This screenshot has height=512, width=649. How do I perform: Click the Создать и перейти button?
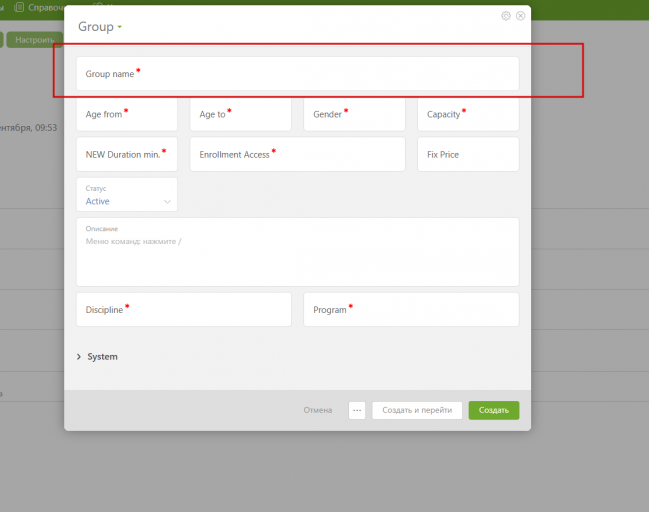point(417,411)
